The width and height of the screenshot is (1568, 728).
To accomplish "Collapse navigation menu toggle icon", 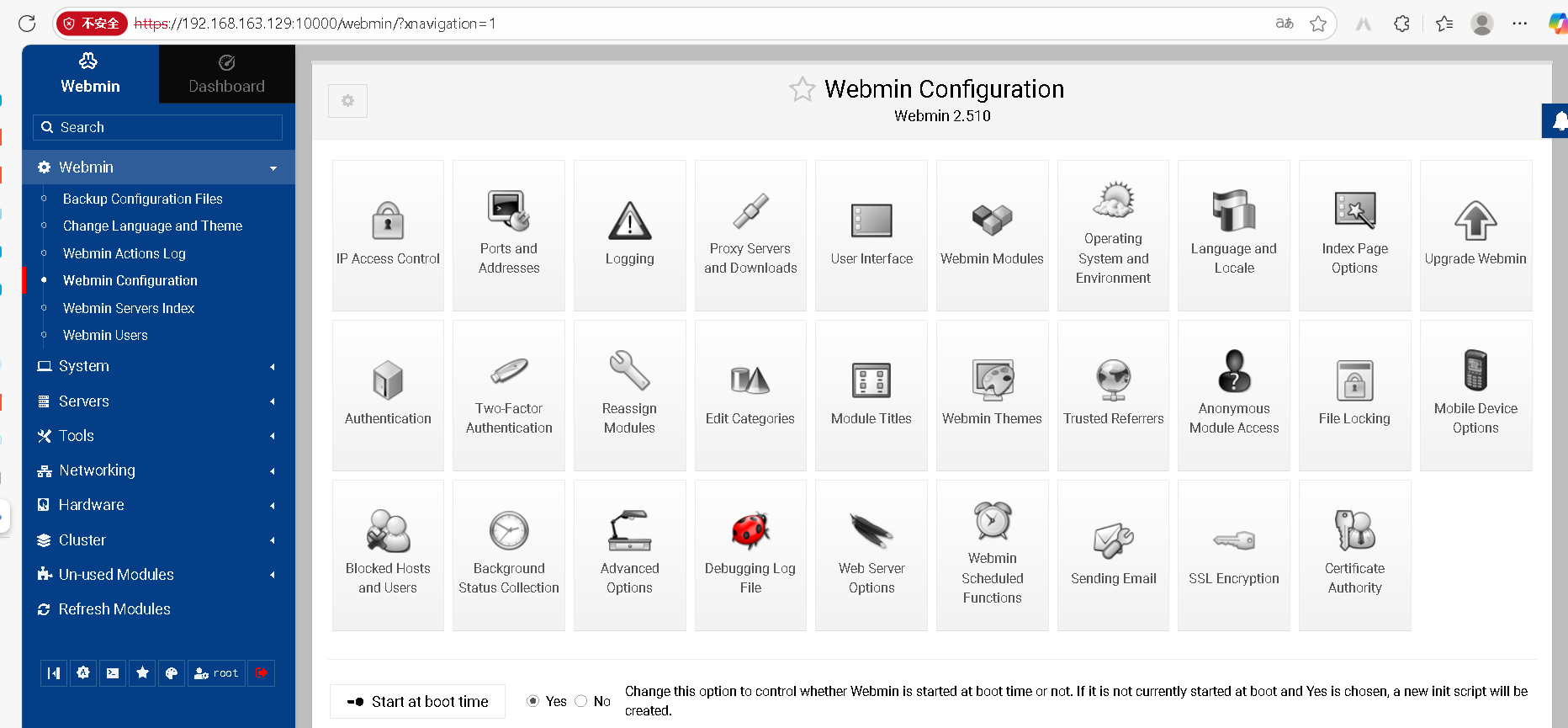I will (x=54, y=673).
